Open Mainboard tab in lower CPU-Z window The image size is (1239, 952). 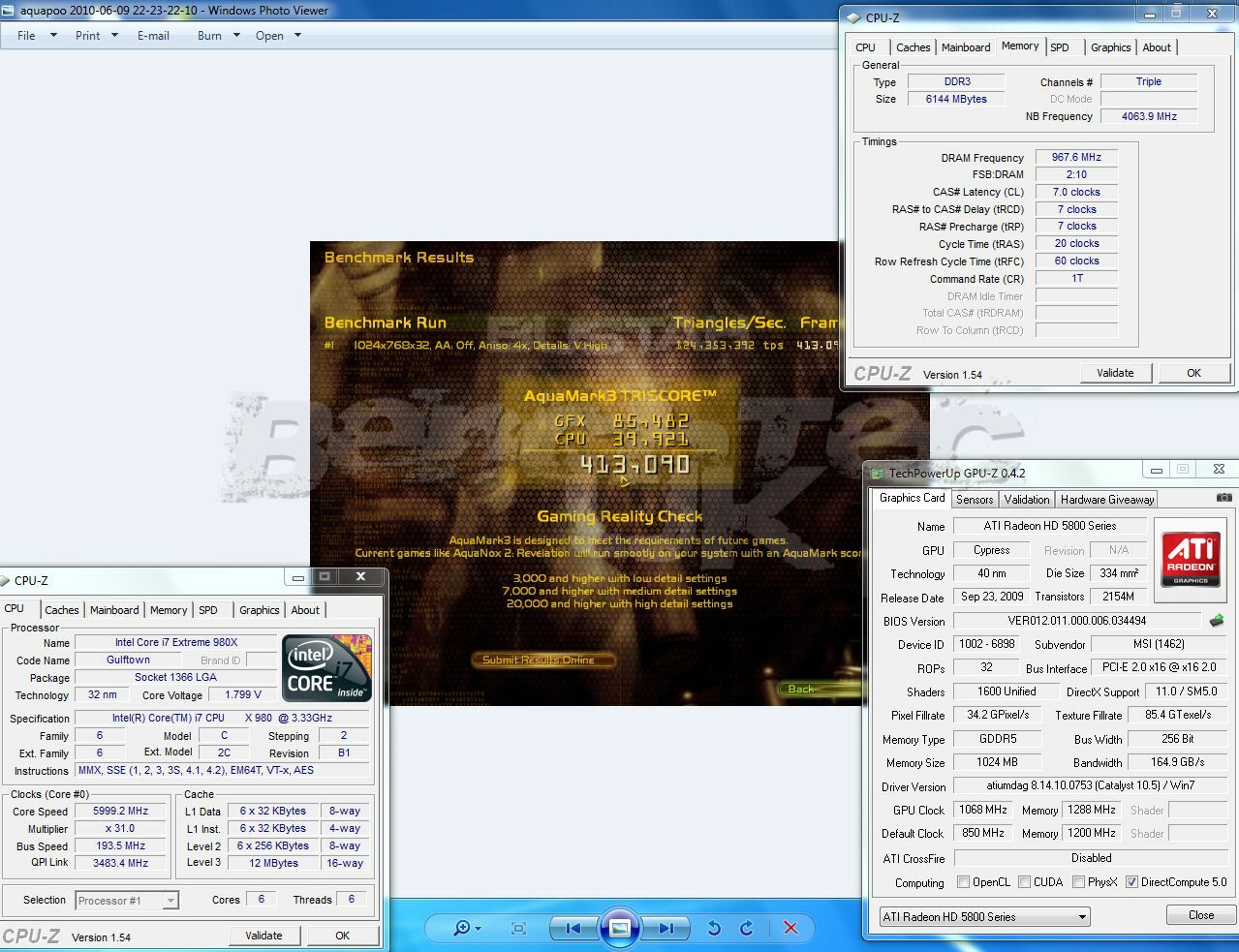114,610
